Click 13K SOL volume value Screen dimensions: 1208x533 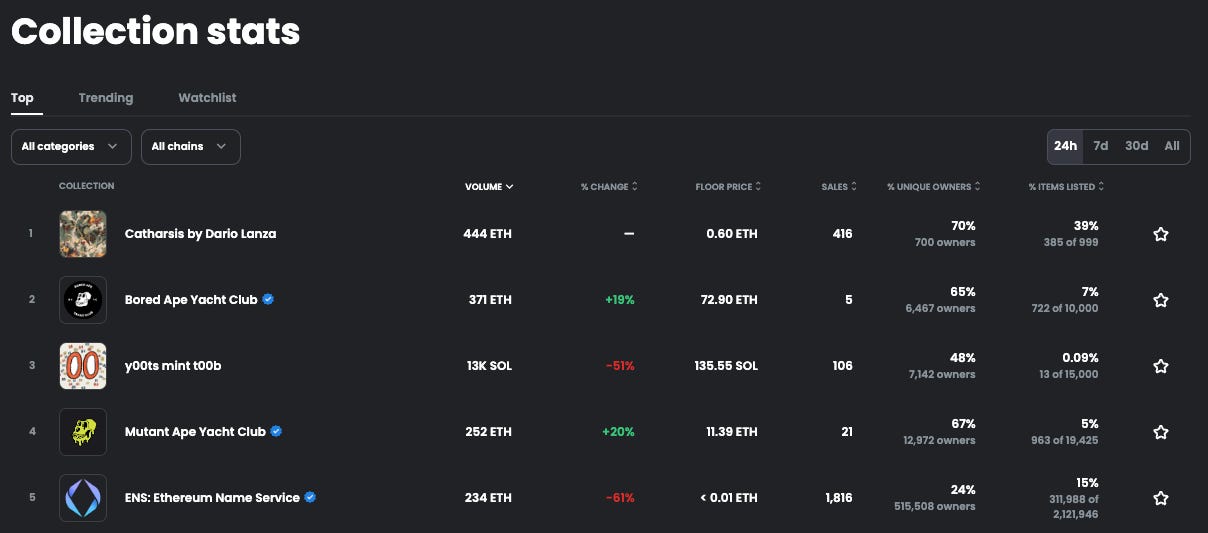click(489, 366)
